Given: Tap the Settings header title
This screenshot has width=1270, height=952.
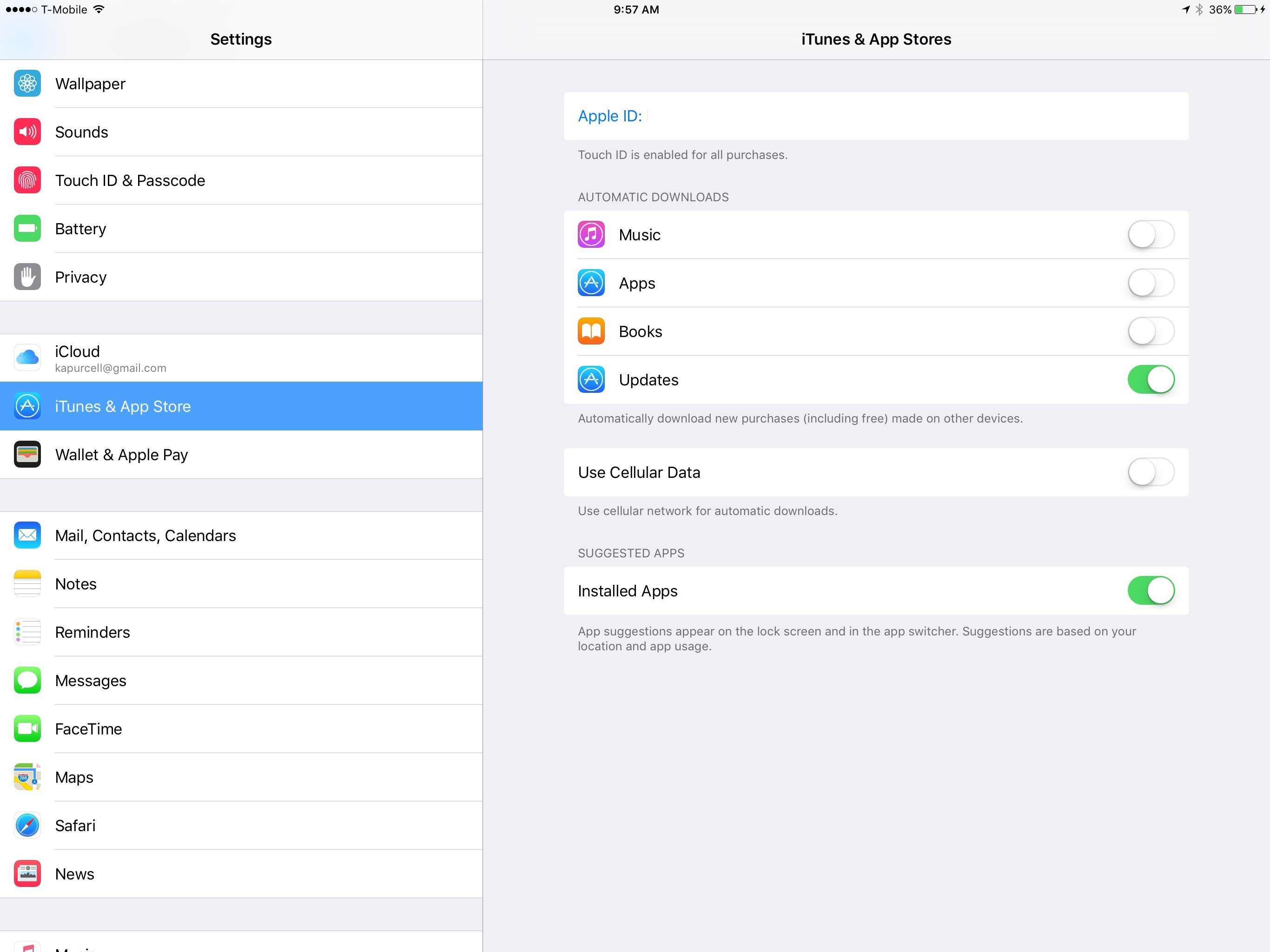Looking at the screenshot, I should 241,39.
